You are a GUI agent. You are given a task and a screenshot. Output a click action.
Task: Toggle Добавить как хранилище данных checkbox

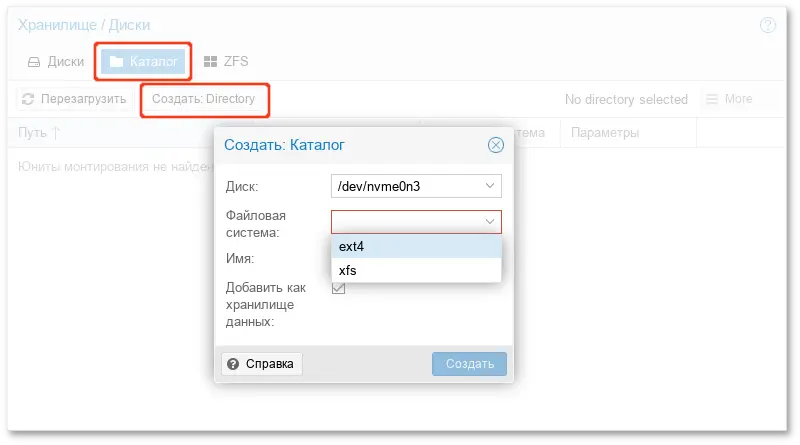click(x=338, y=288)
